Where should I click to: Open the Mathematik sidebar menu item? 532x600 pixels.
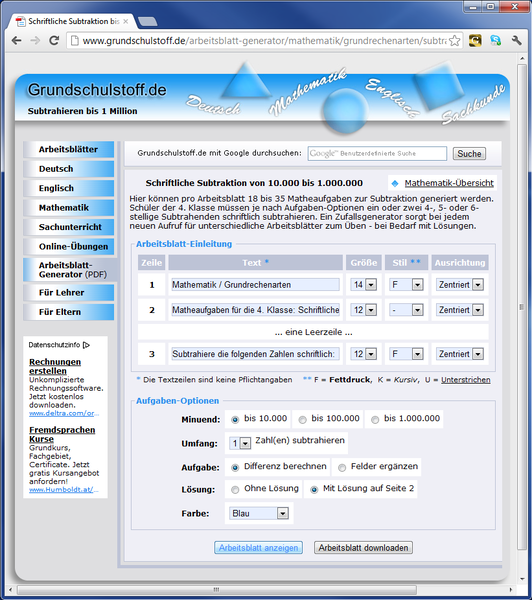pos(69,208)
